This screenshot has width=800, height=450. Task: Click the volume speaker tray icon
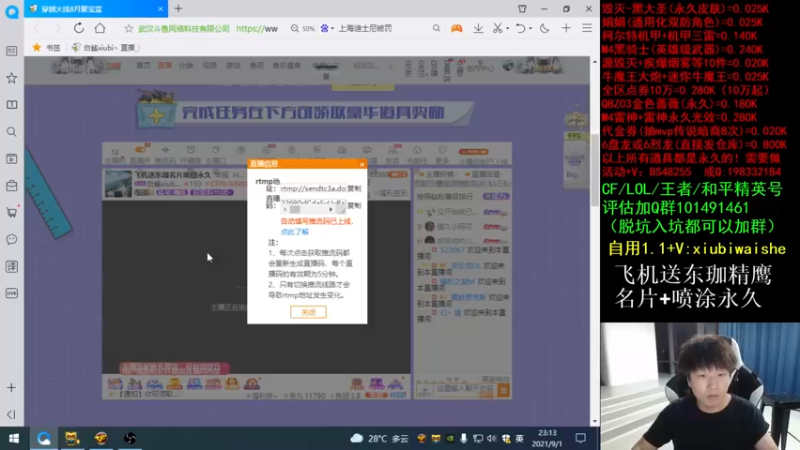pos(491,438)
